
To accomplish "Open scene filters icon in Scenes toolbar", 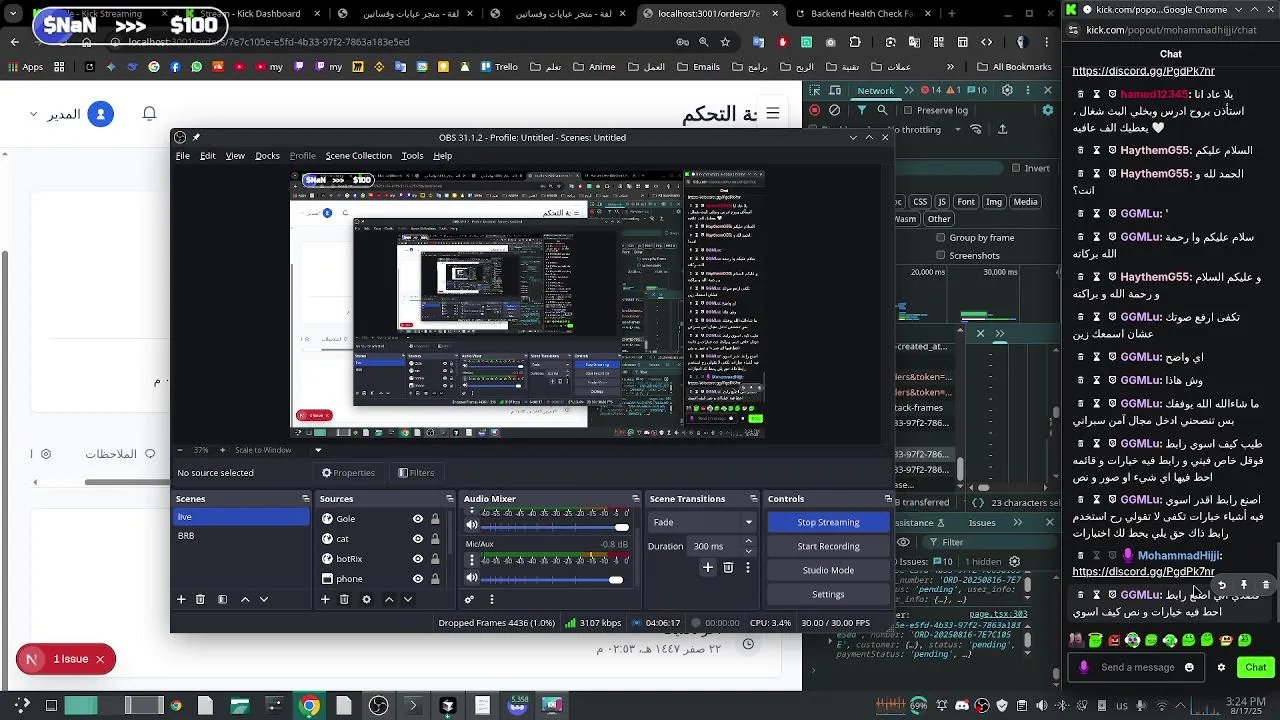I will click(222, 599).
